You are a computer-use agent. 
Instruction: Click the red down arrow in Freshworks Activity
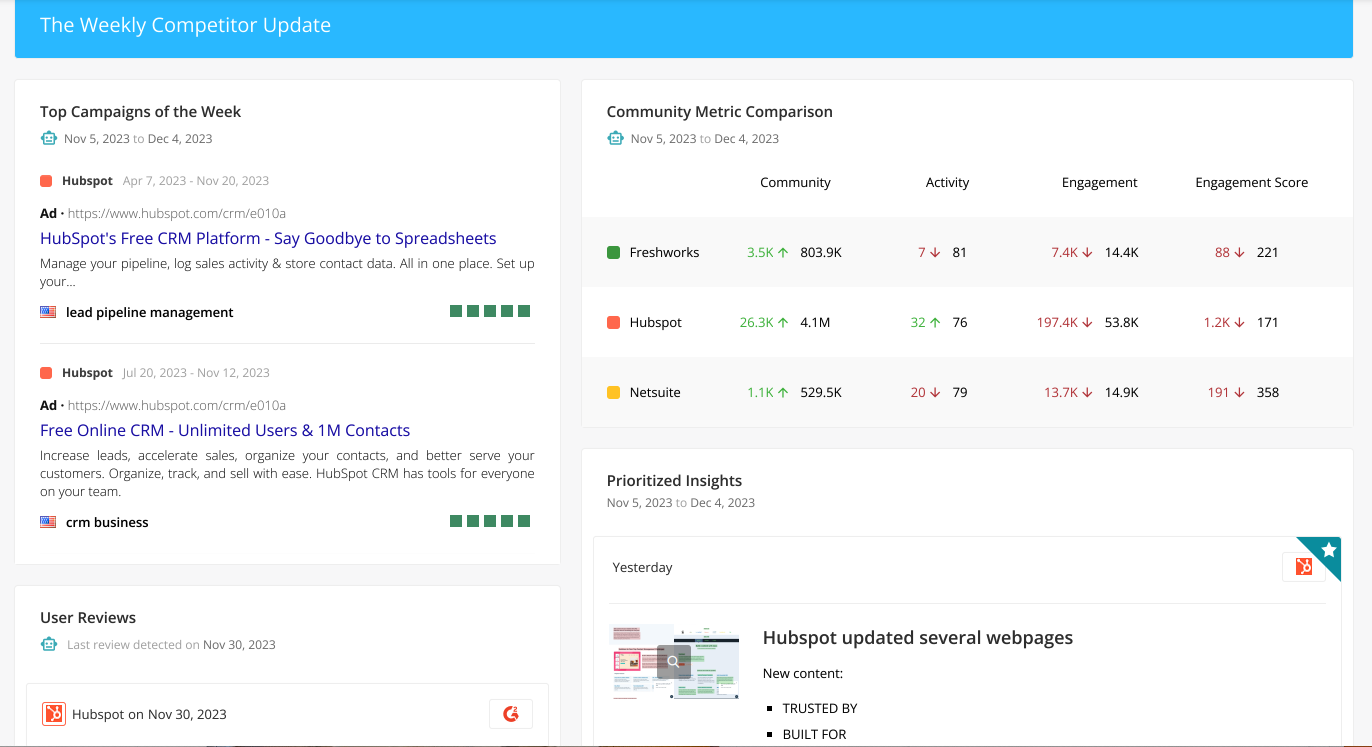pyautogui.click(x=935, y=253)
